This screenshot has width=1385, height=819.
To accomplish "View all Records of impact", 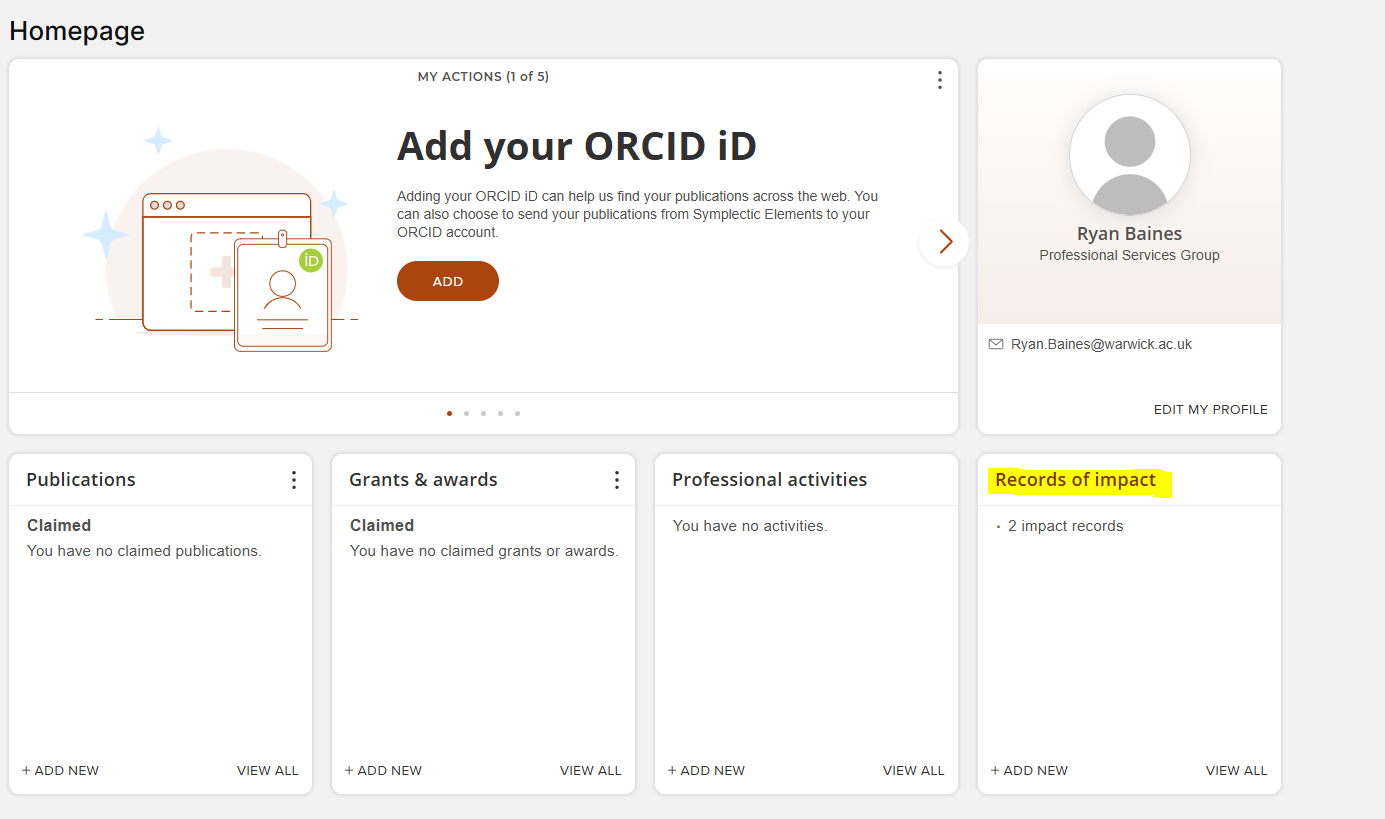I will (x=1236, y=771).
